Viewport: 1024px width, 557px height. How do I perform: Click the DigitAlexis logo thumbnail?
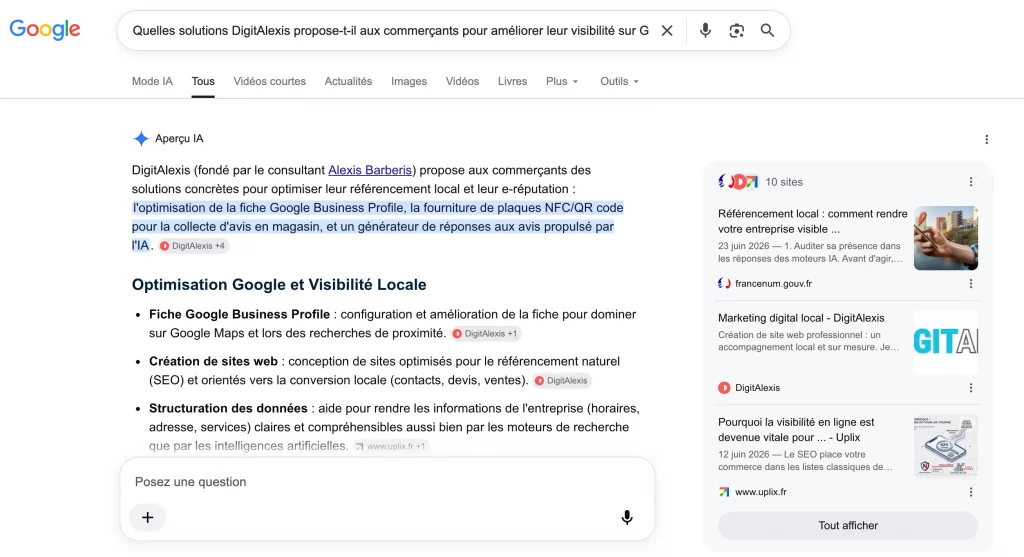click(x=946, y=342)
